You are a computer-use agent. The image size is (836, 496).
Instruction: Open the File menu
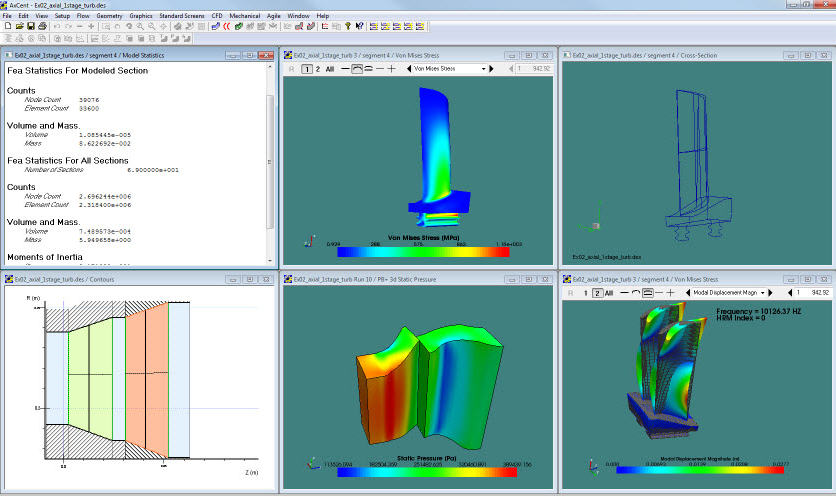[7, 16]
